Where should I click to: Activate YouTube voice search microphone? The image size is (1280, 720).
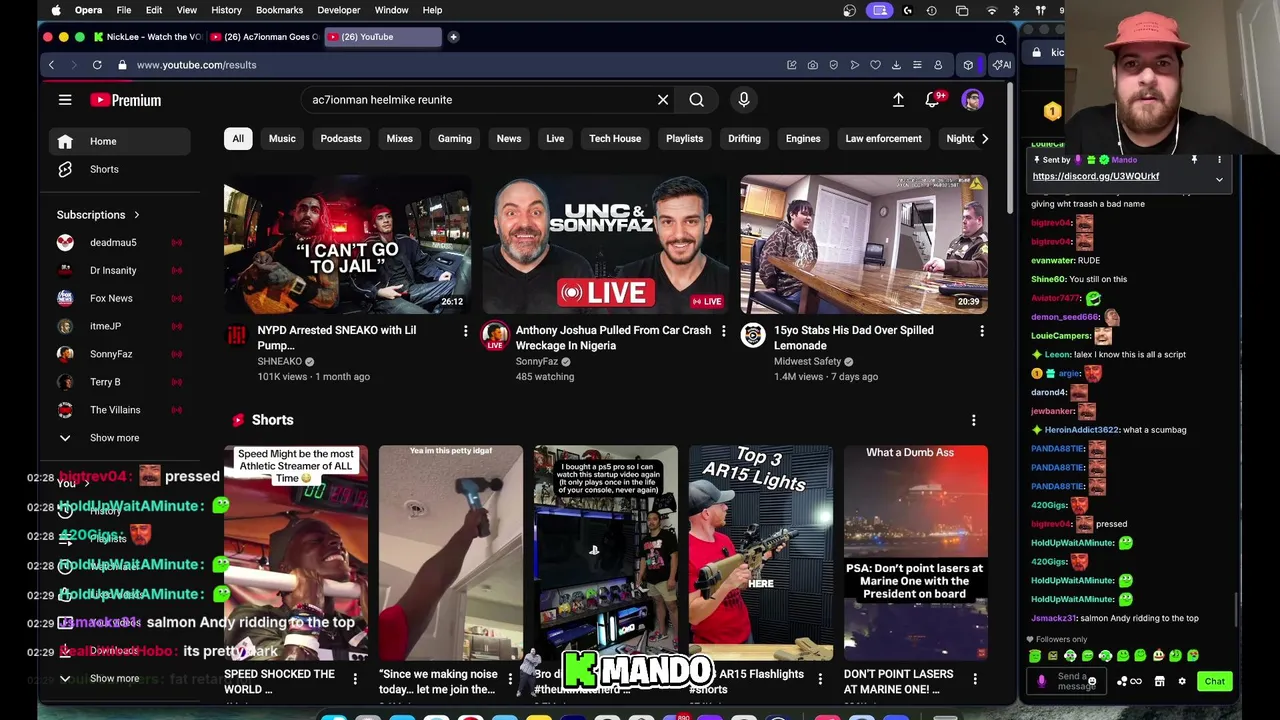click(744, 100)
